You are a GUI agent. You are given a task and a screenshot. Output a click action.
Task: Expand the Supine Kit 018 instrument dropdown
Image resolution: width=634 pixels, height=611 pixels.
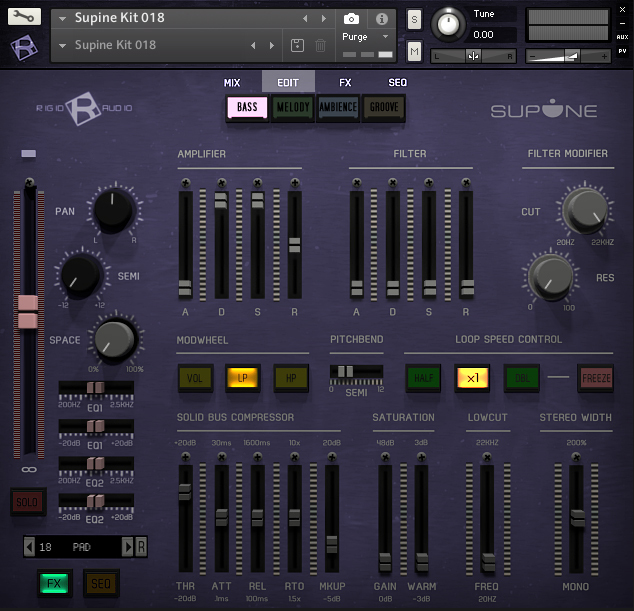tap(63, 18)
